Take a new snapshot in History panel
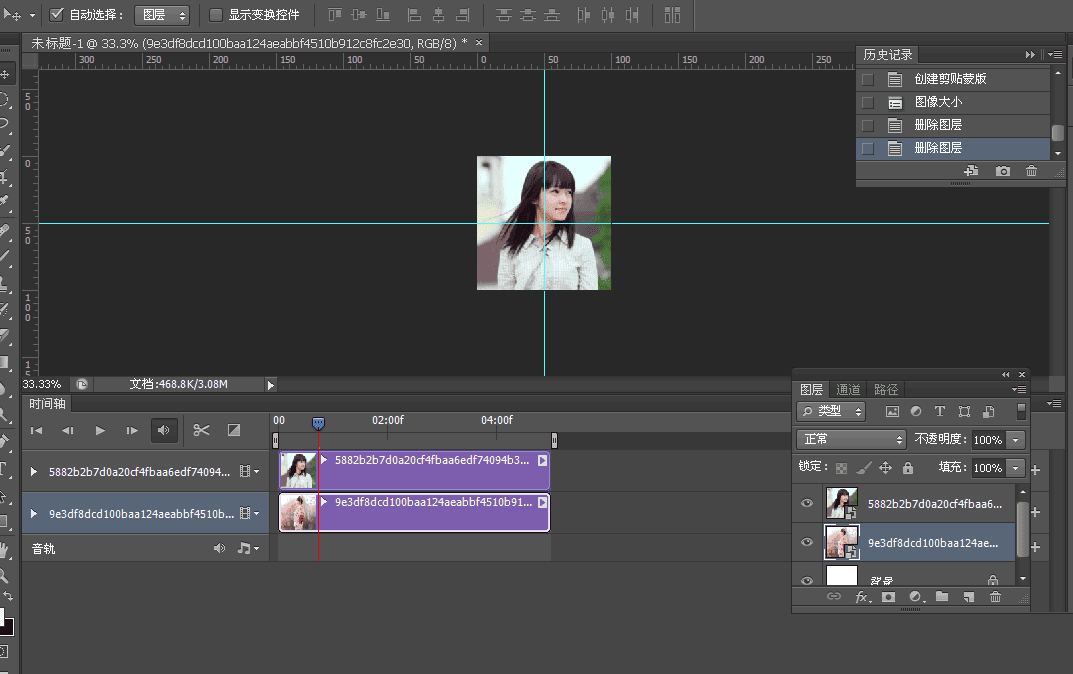Screen dimensions: 1073x674 (x=1002, y=171)
